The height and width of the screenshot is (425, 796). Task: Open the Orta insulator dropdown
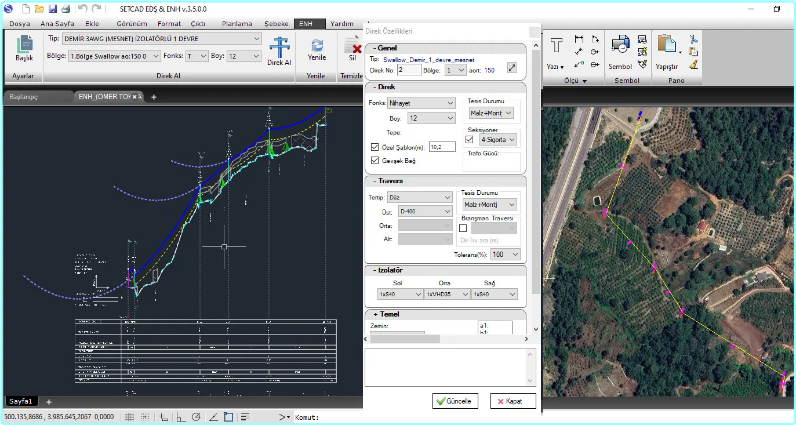pos(447,294)
